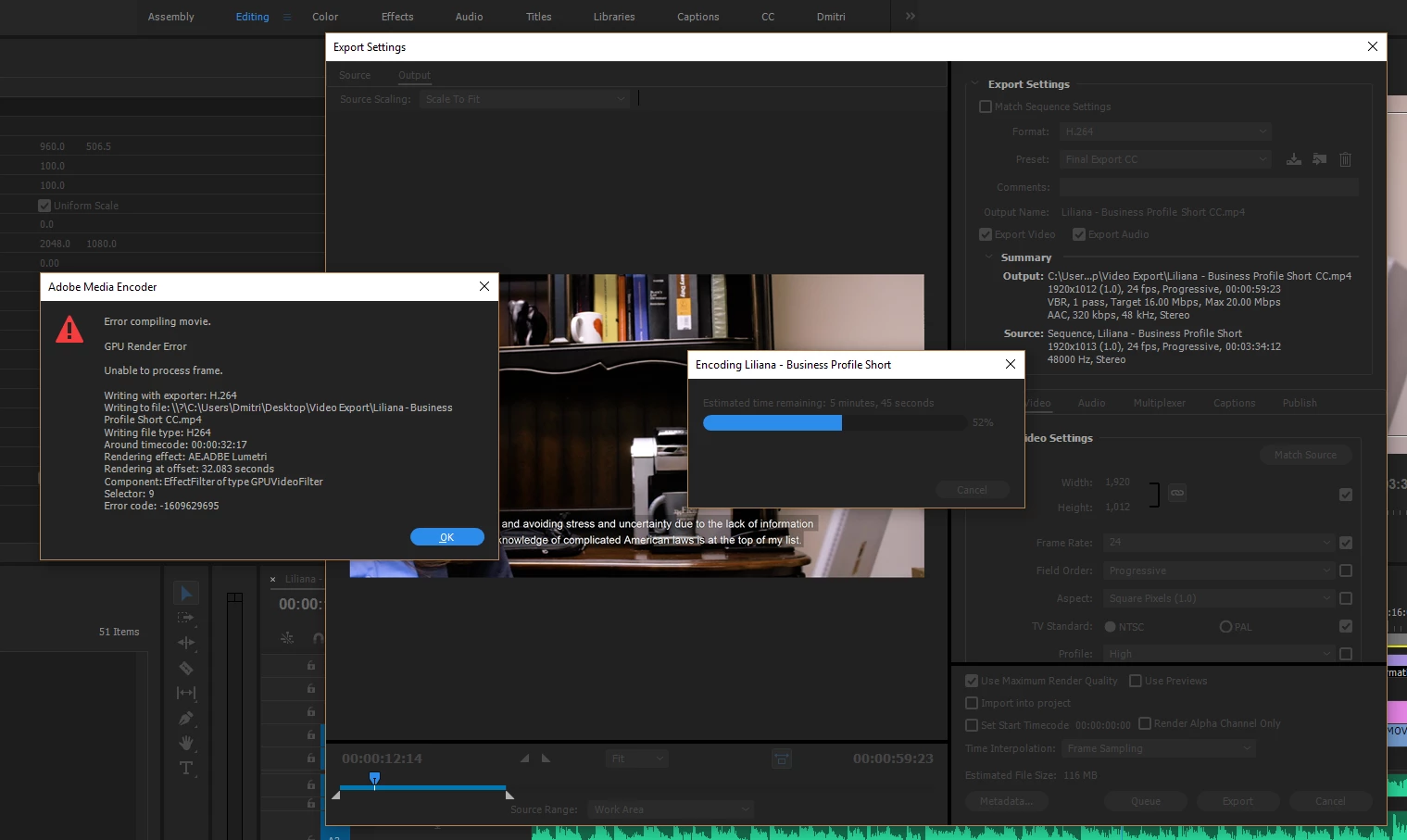Open the Field Order dropdown
Image resolution: width=1407 pixels, height=840 pixels.
pos(1219,570)
